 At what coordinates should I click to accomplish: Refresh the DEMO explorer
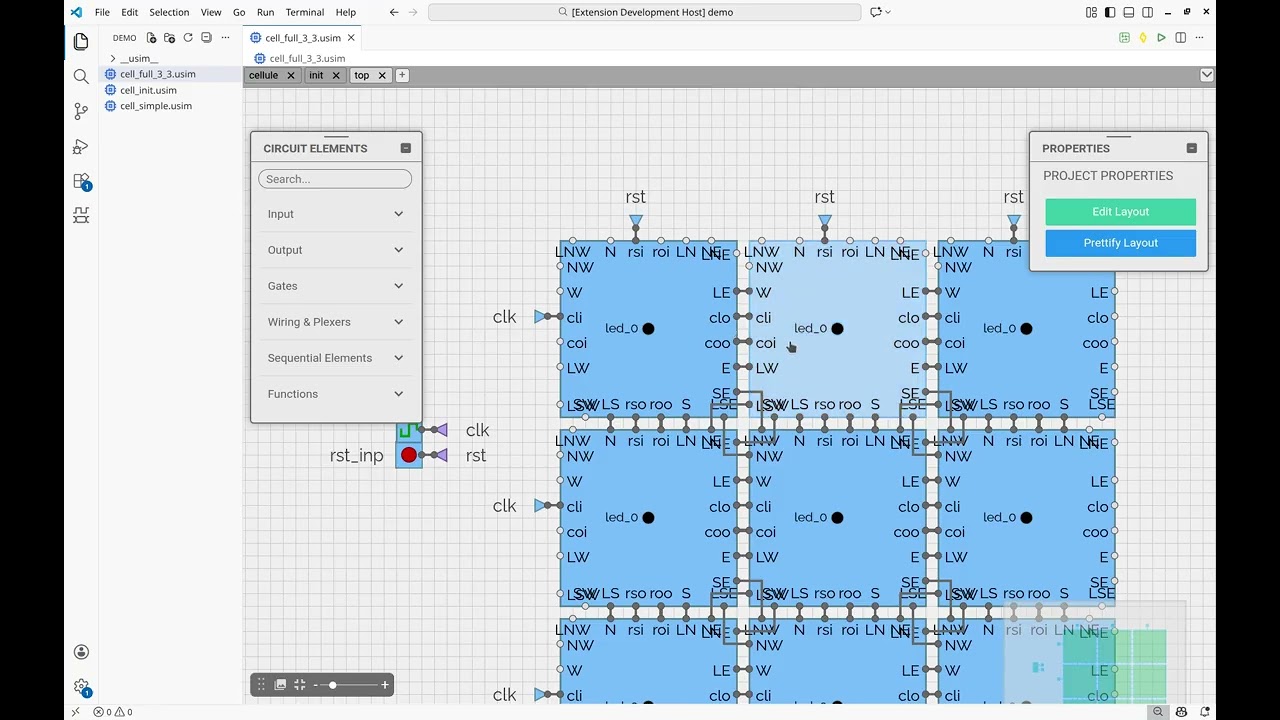(x=188, y=38)
